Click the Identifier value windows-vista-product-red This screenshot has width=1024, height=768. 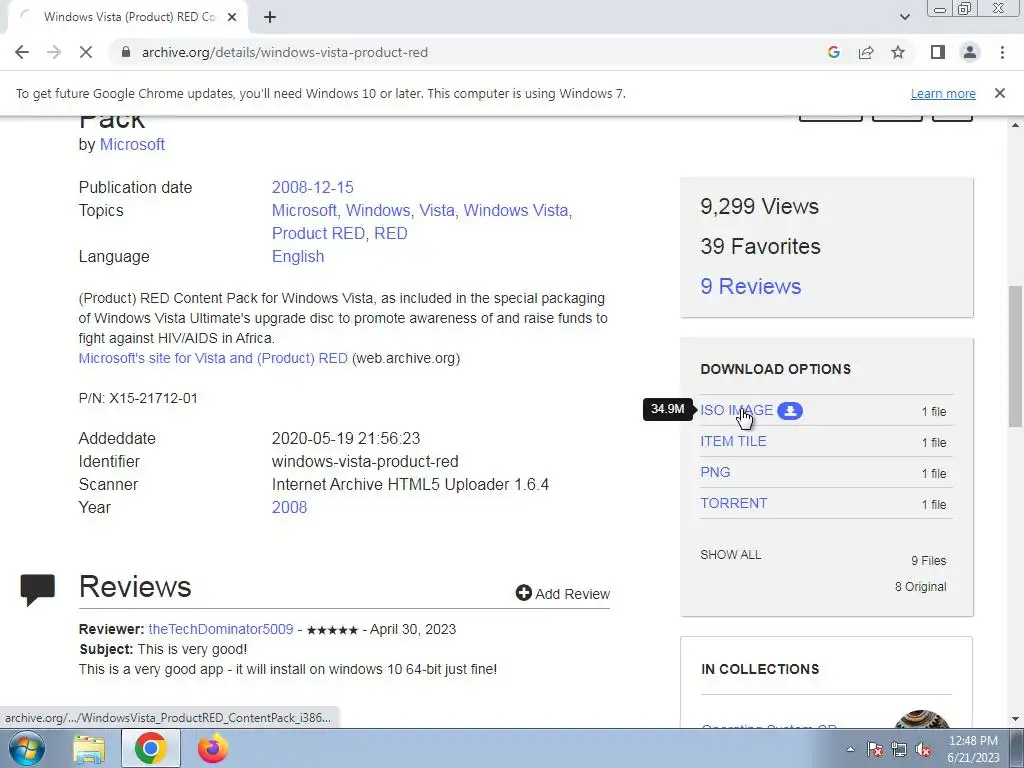364,461
